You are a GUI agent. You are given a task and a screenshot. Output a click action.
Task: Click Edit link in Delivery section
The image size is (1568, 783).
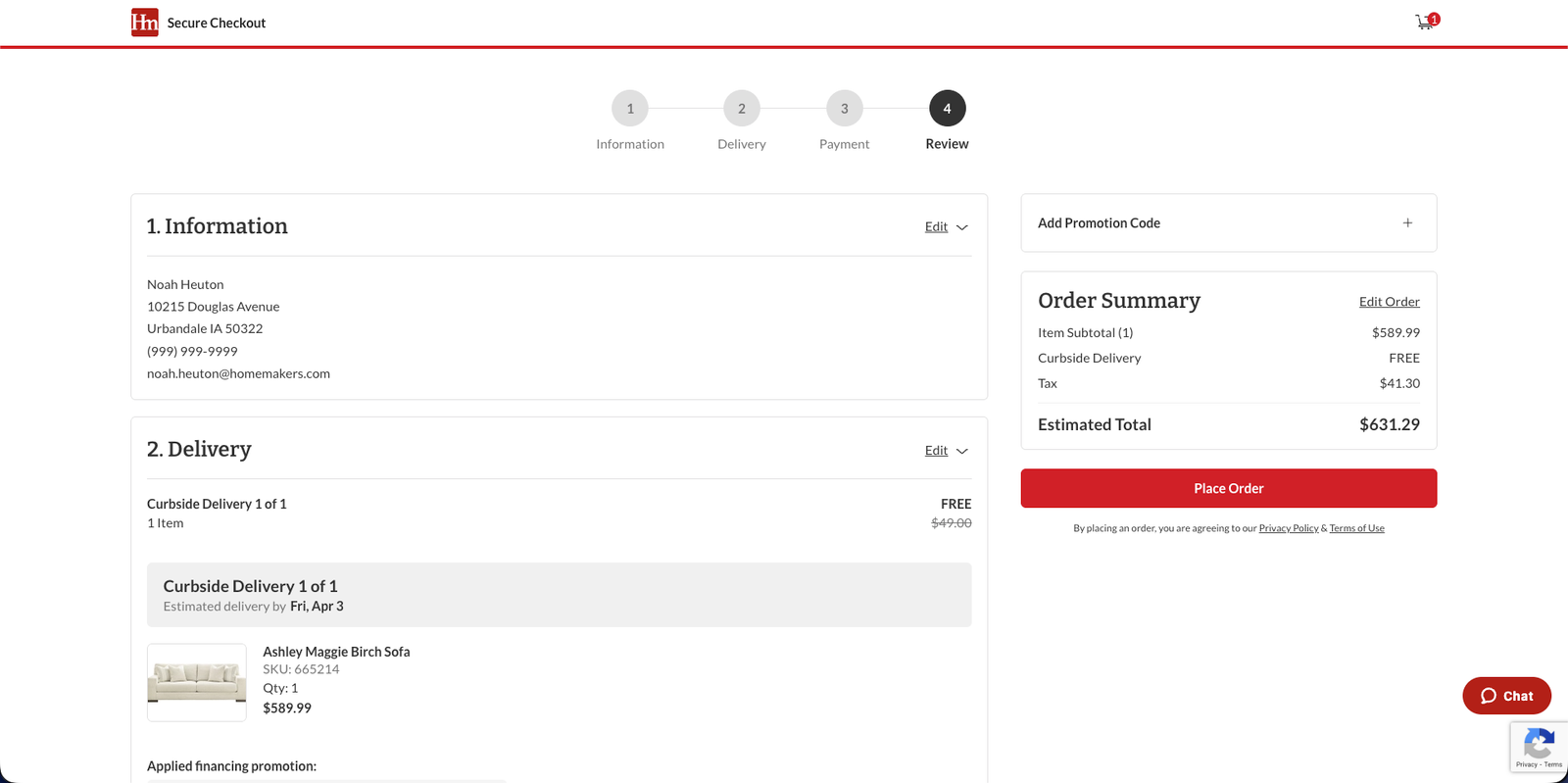[936, 451]
